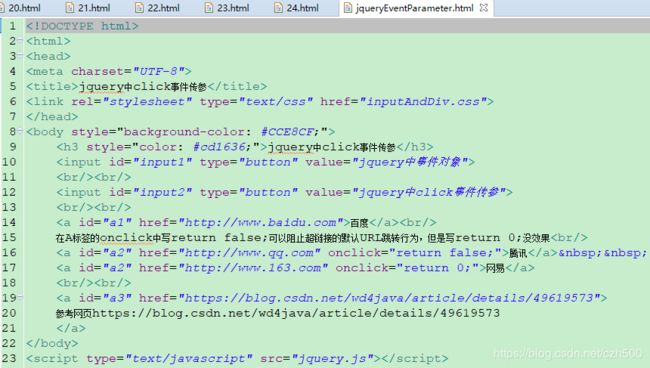The image size is (650, 368).
Task: Close the jqueryEventParameter.html tab
Action: [484, 7]
